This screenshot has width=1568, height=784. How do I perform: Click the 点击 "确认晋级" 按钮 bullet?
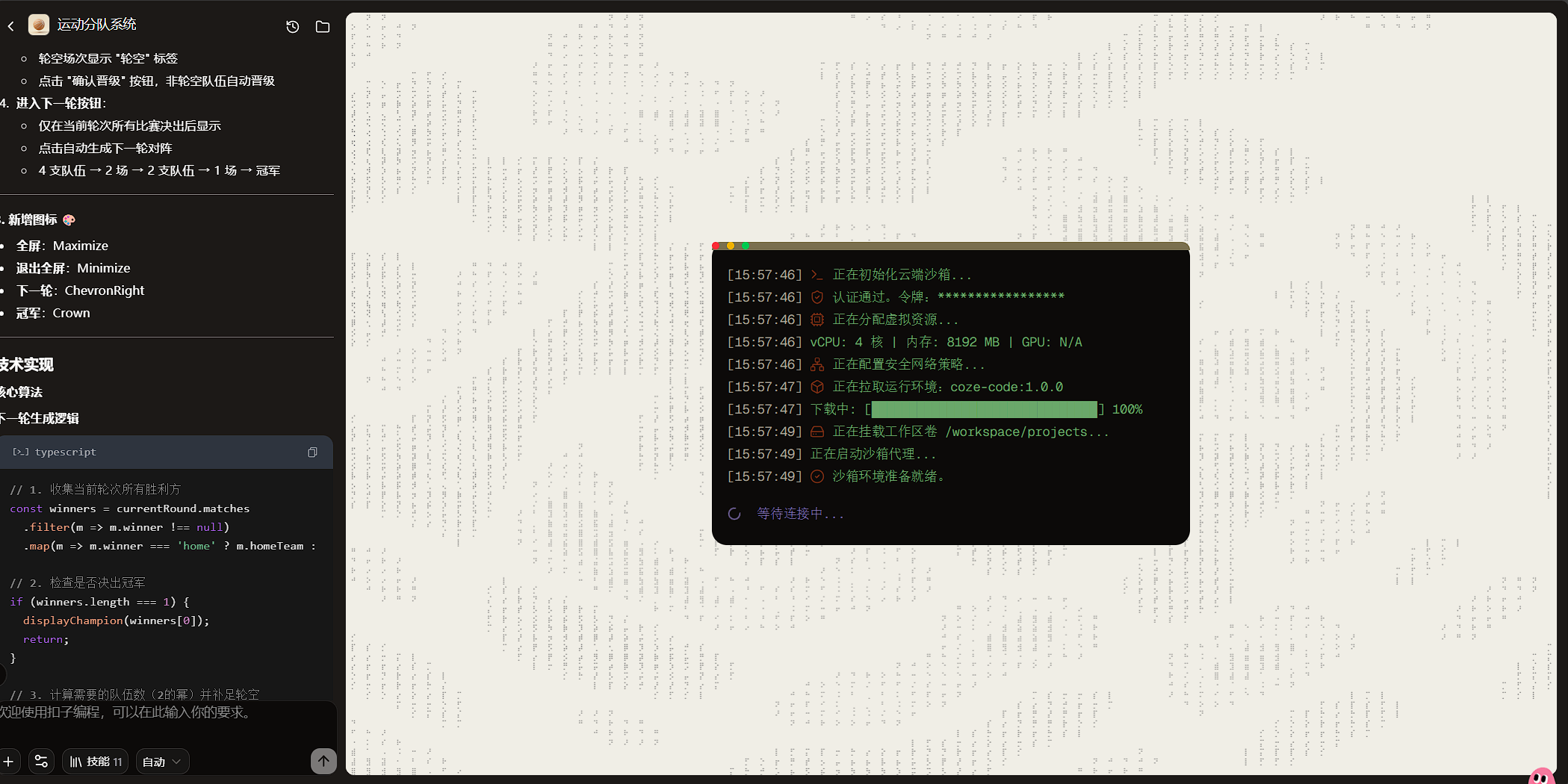click(157, 81)
